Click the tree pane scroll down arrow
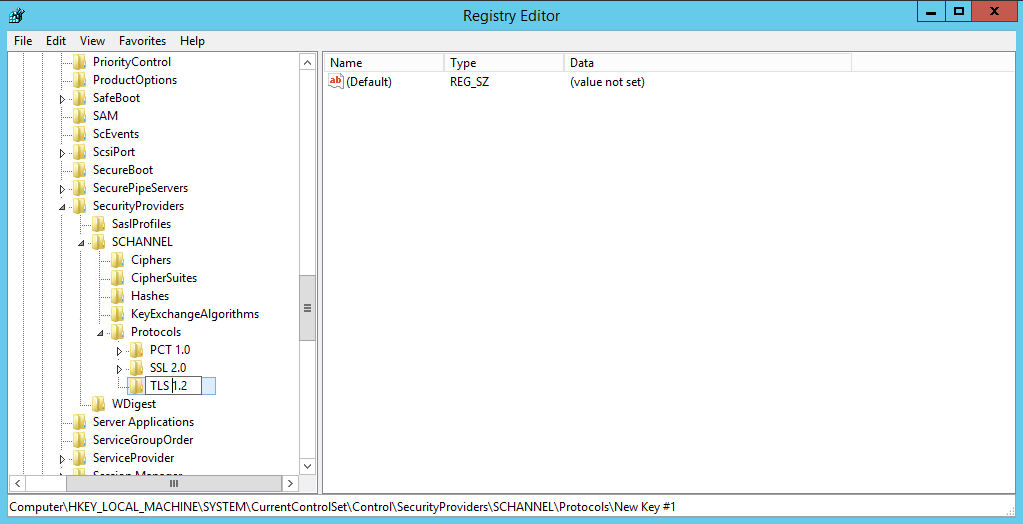1023x524 pixels. [x=308, y=466]
